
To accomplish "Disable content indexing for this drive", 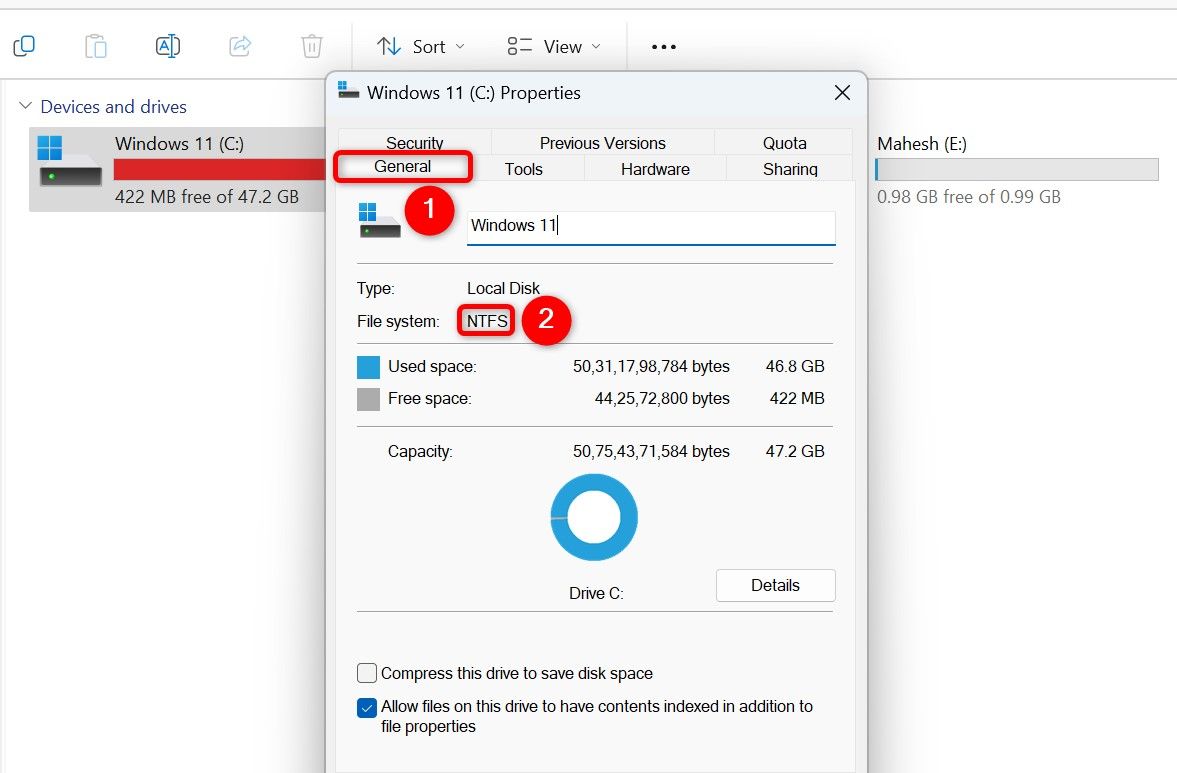I will [367, 707].
